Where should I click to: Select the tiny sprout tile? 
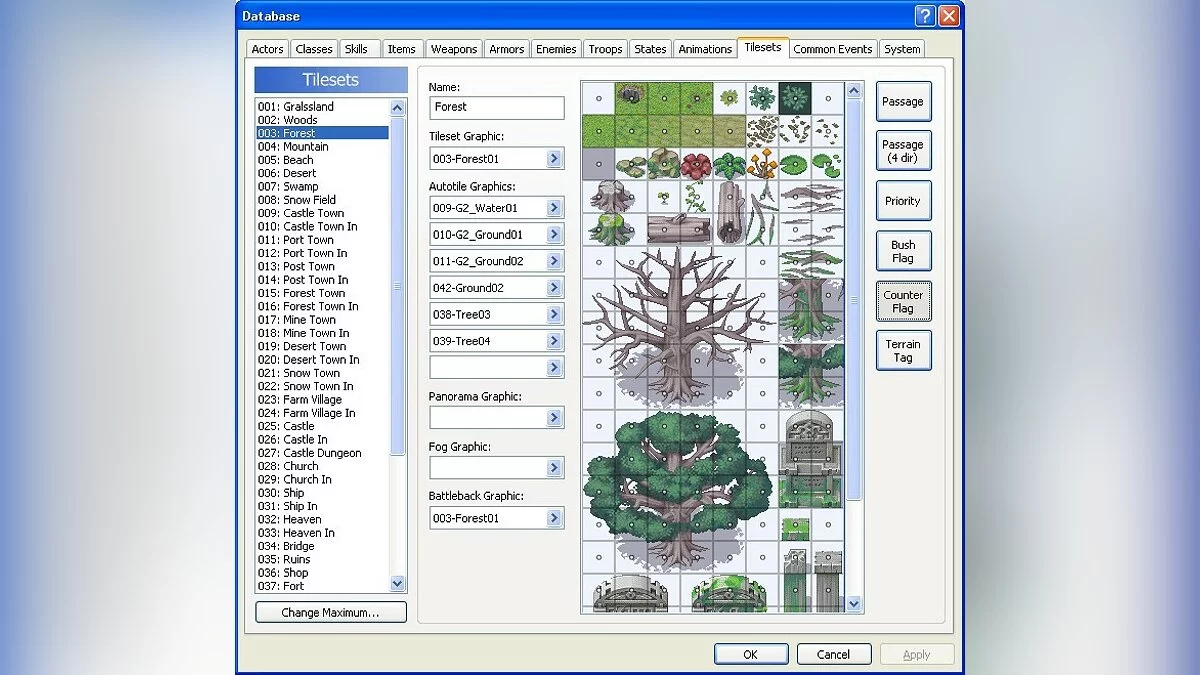[664, 196]
